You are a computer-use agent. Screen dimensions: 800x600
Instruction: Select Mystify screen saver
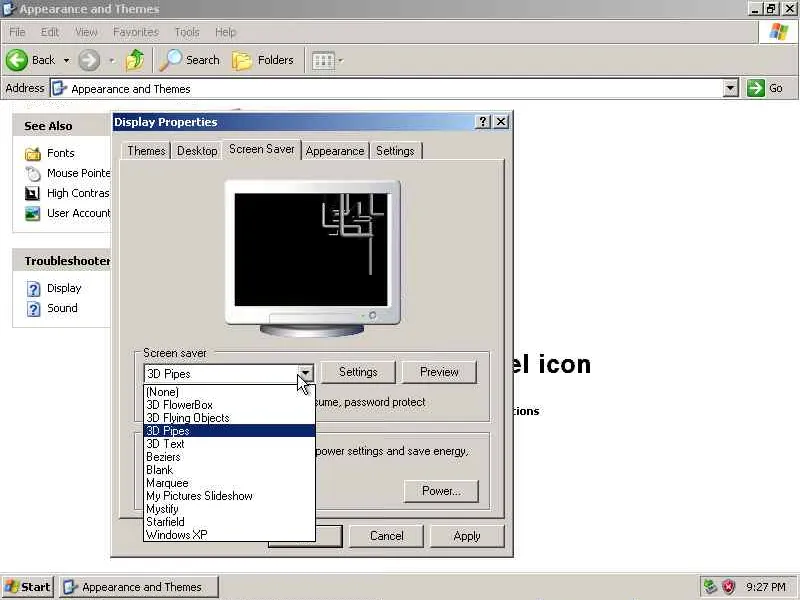(230, 509)
